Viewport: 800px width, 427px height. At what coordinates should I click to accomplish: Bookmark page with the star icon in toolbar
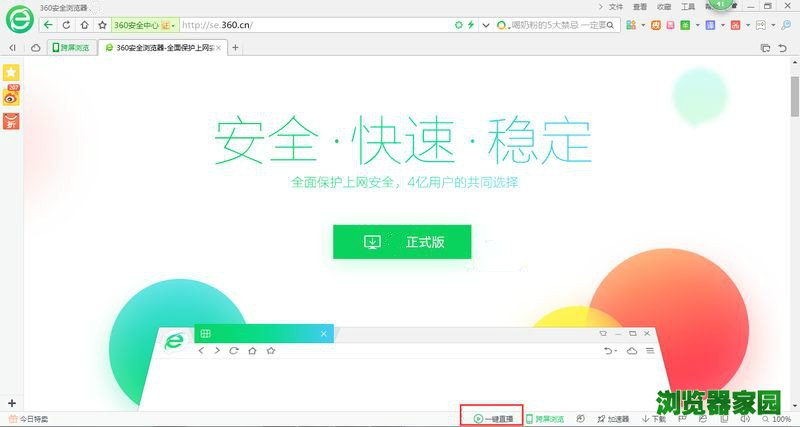pos(101,24)
